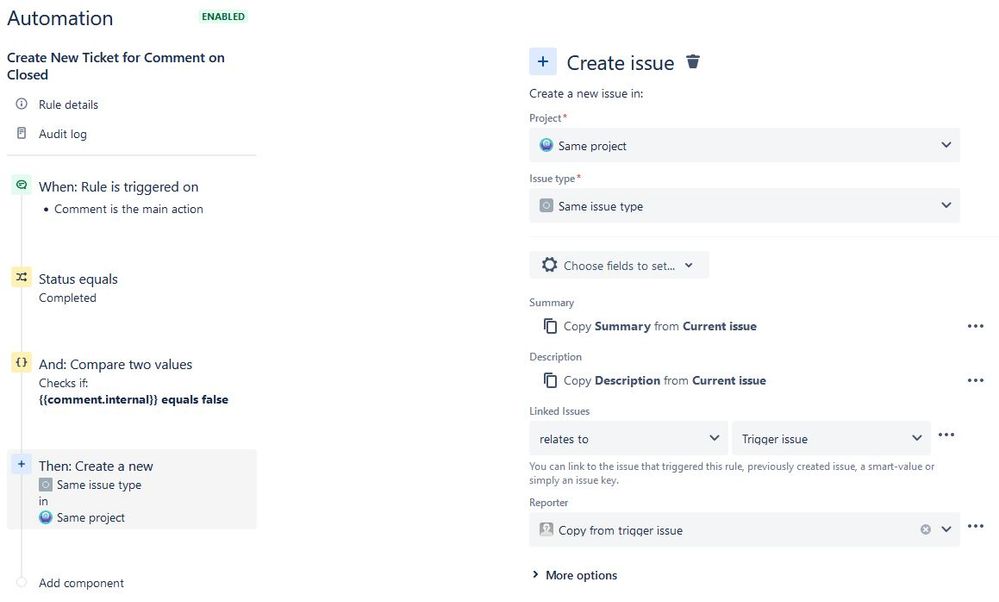
Task: Click the yellow Status equals condition icon
Action: tap(22, 277)
